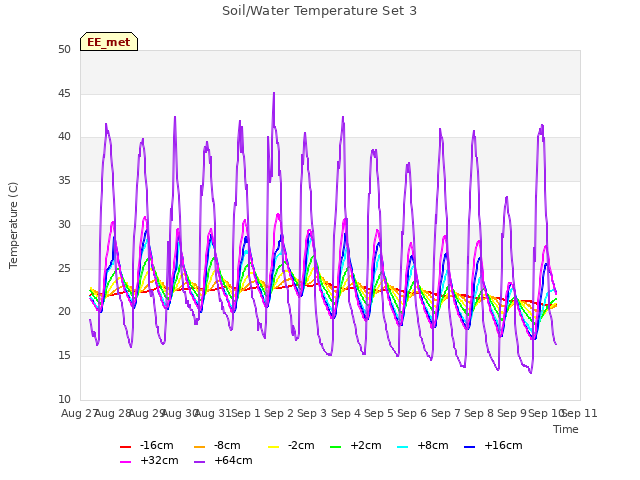Click the Sep 9 x-axis tick label
This screenshot has height=480, width=640.
512,413
